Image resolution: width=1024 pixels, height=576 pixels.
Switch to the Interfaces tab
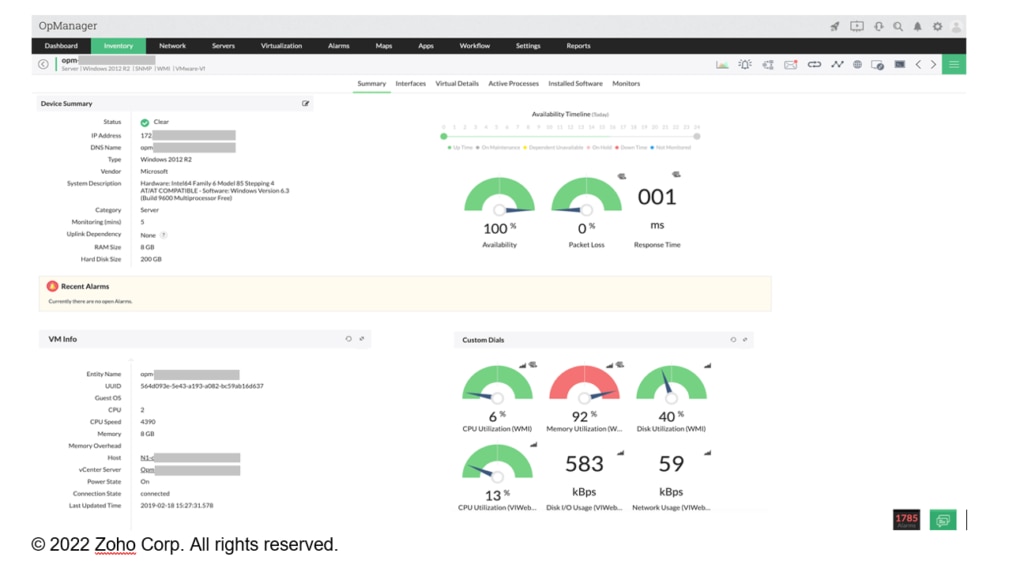pyautogui.click(x=411, y=84)
